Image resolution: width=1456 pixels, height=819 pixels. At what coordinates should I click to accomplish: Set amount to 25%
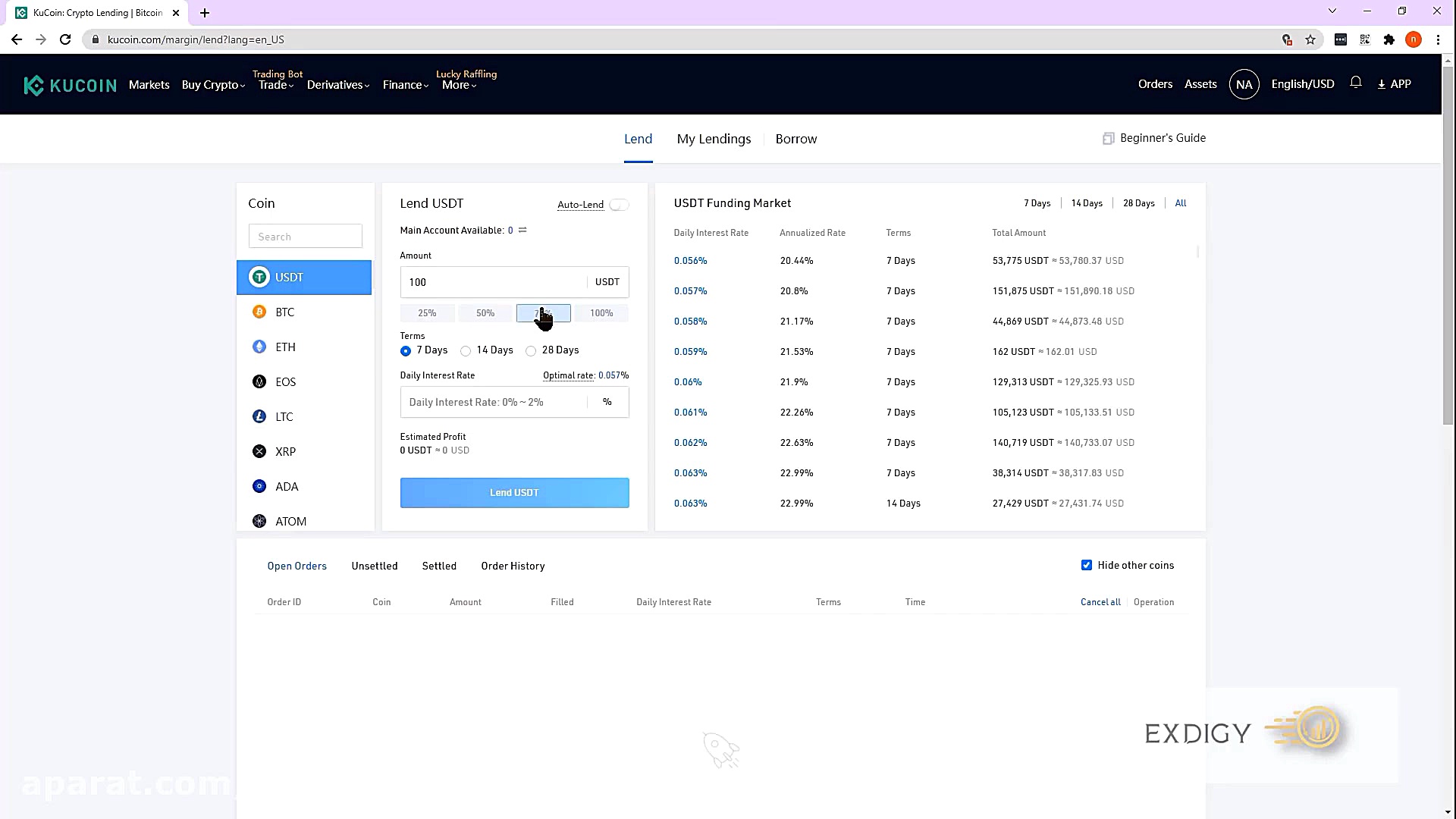point(427,313)
